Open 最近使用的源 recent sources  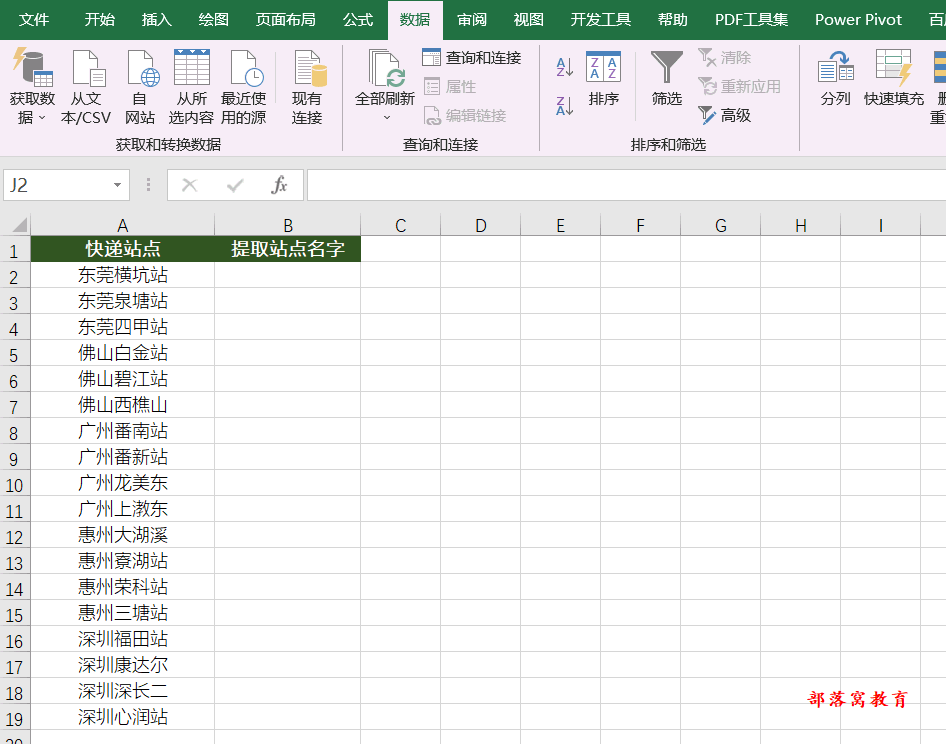[x=244, y=86]
